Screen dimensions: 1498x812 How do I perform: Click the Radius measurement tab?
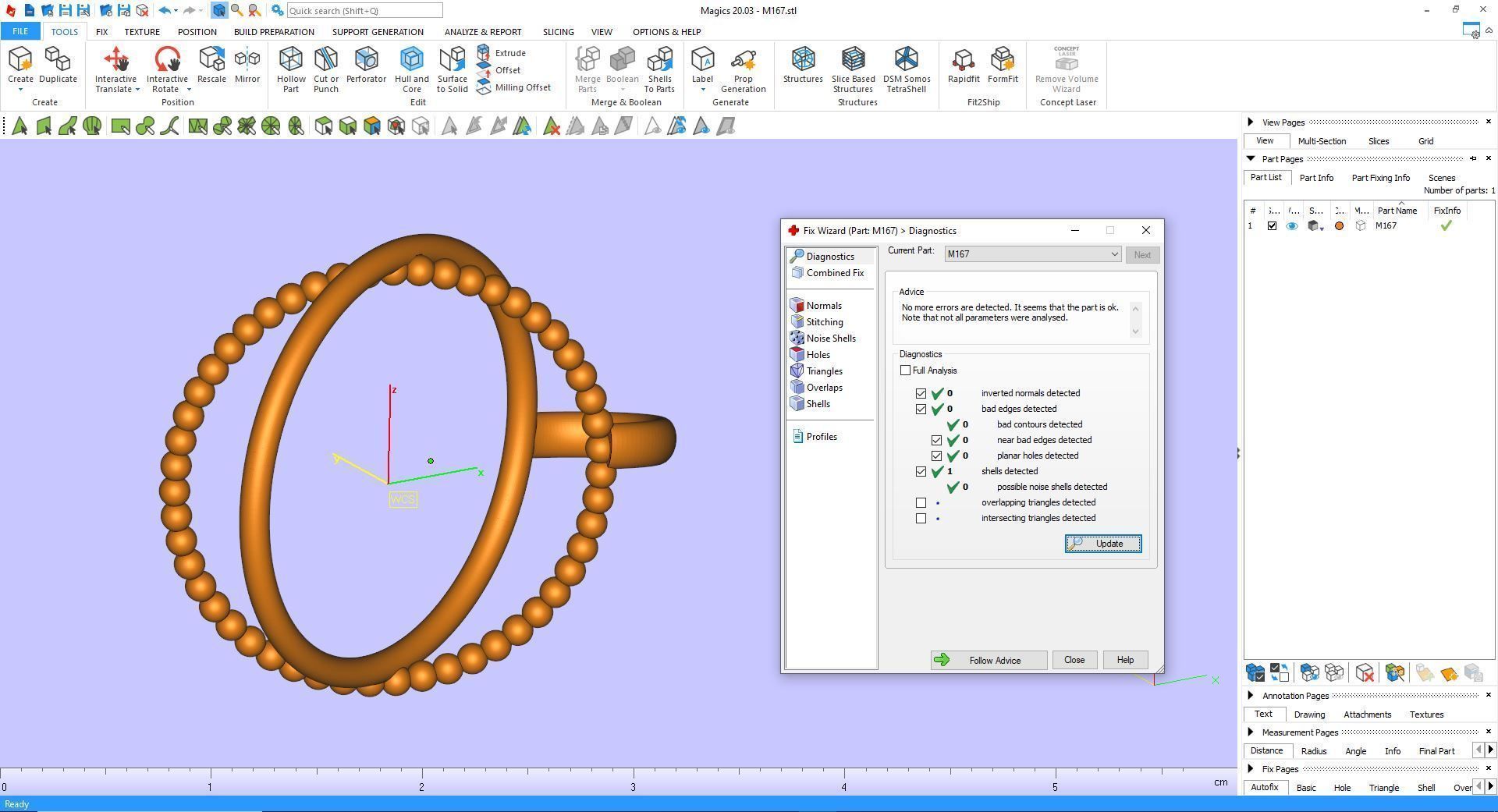point(1314,751)
